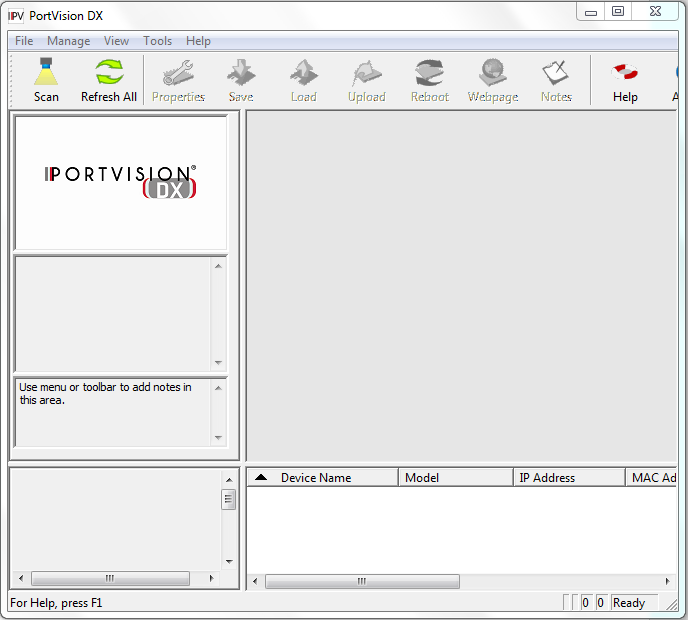Click the device tree vertical scrollbar thumb
Image resolution: width=688 pixels, height=620 pixels.
coord(228,499)
